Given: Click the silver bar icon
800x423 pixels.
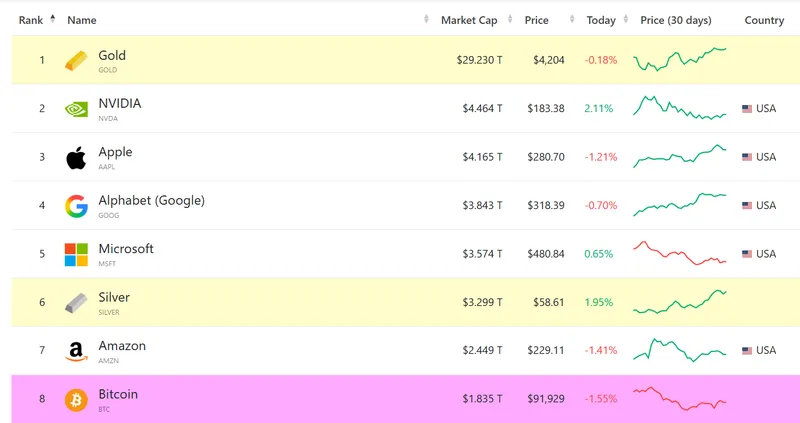Looking at the screenshot, I should tap(76, 302).
